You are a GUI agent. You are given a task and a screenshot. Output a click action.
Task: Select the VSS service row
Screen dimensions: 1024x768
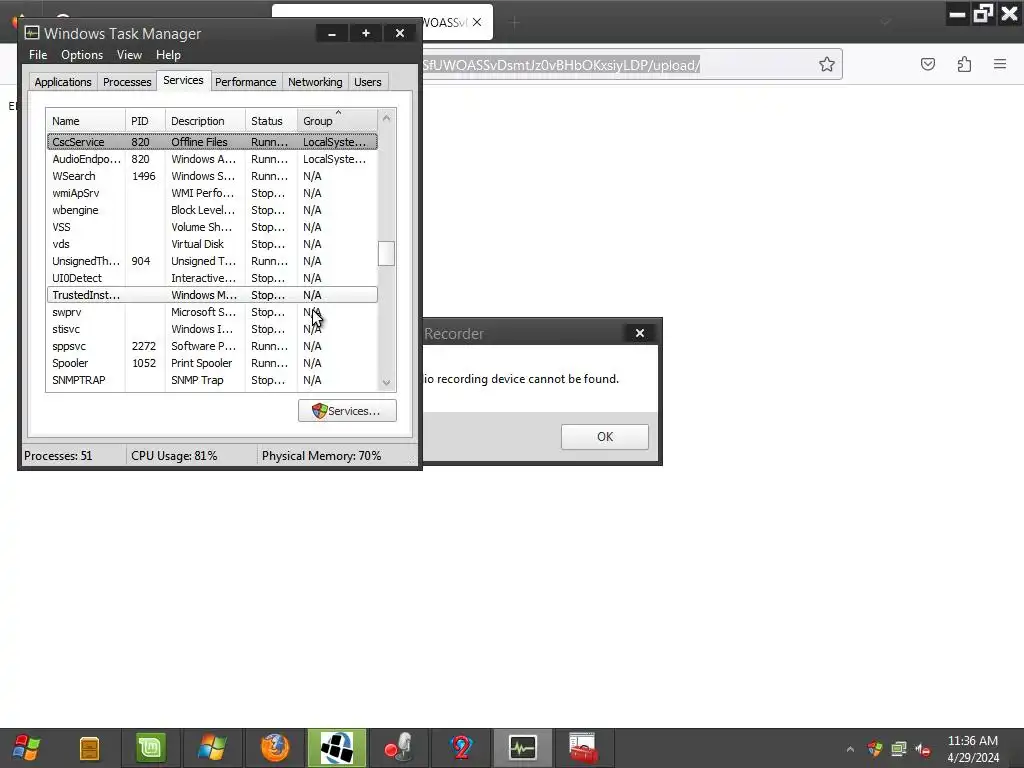pyautogui.click(x=212, y=227)
